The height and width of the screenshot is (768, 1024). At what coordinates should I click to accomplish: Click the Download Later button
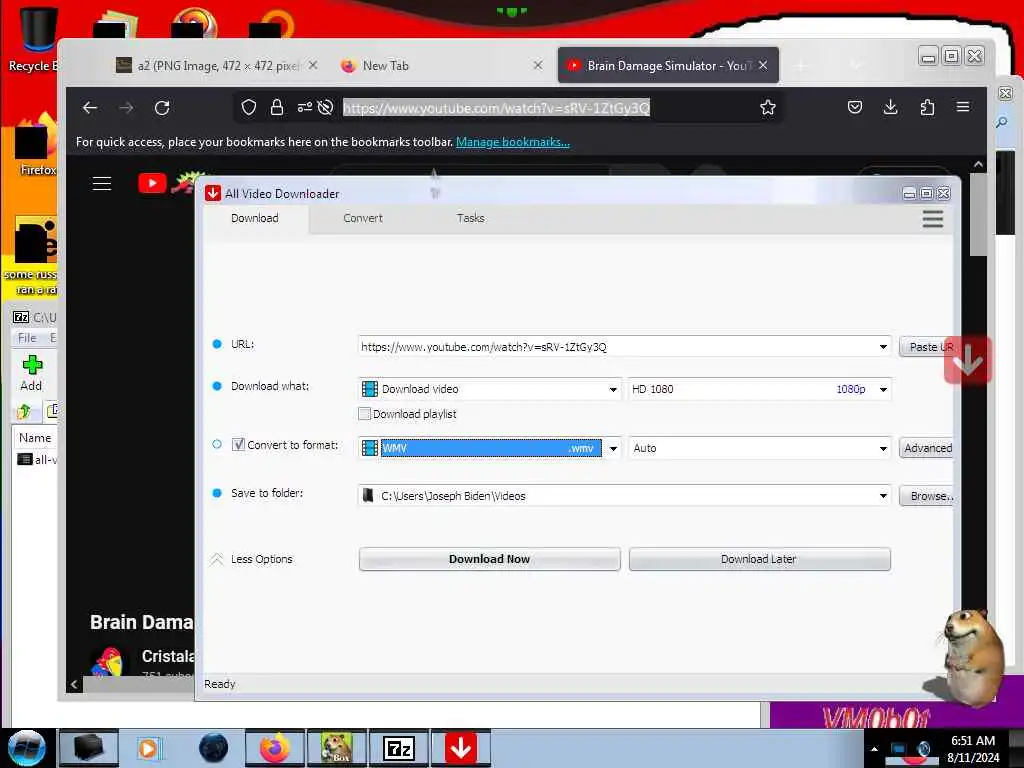click(759, 559)
